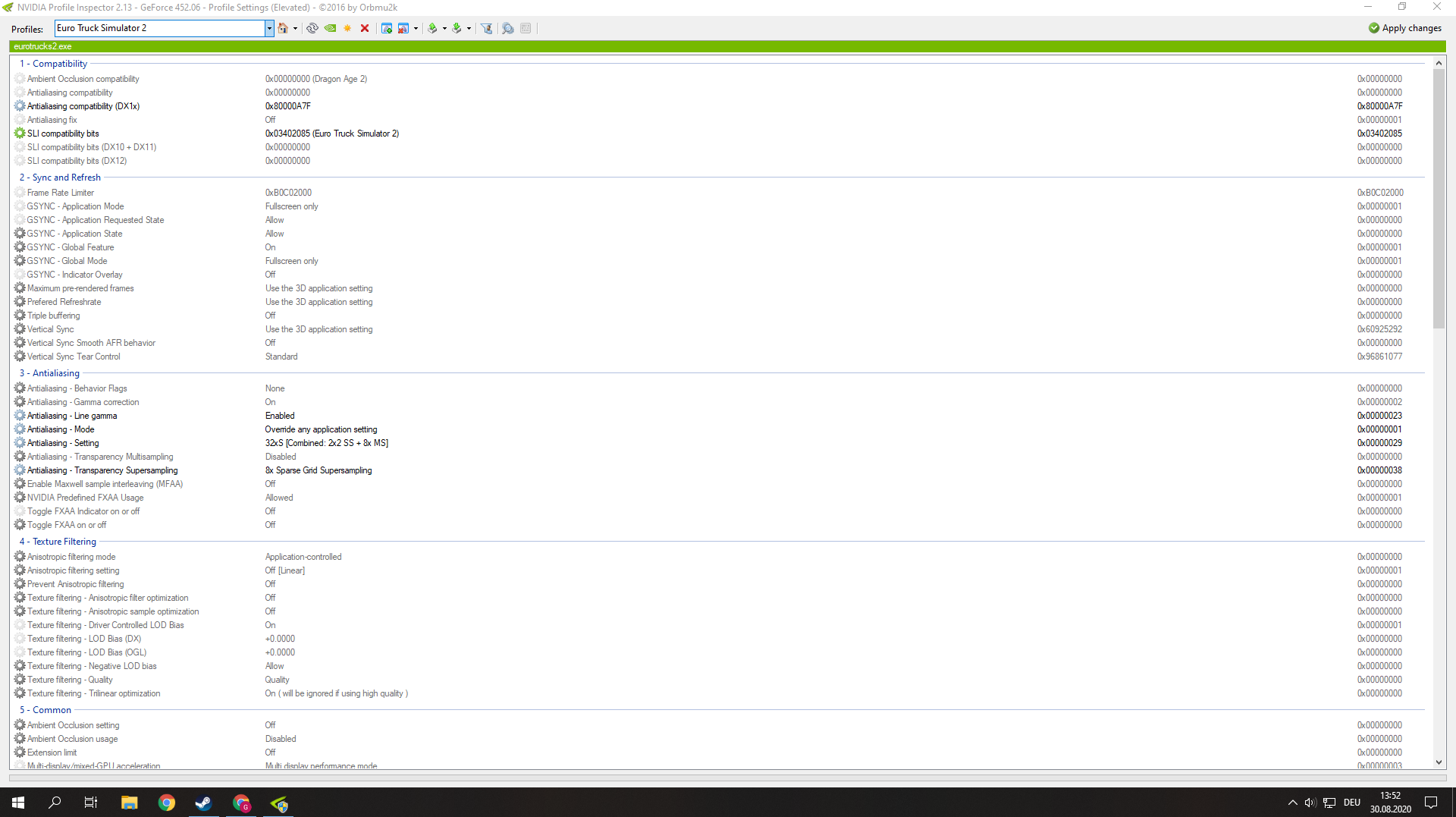Open Windows search from taskbar
The image size is (1456, 817).
55,803
